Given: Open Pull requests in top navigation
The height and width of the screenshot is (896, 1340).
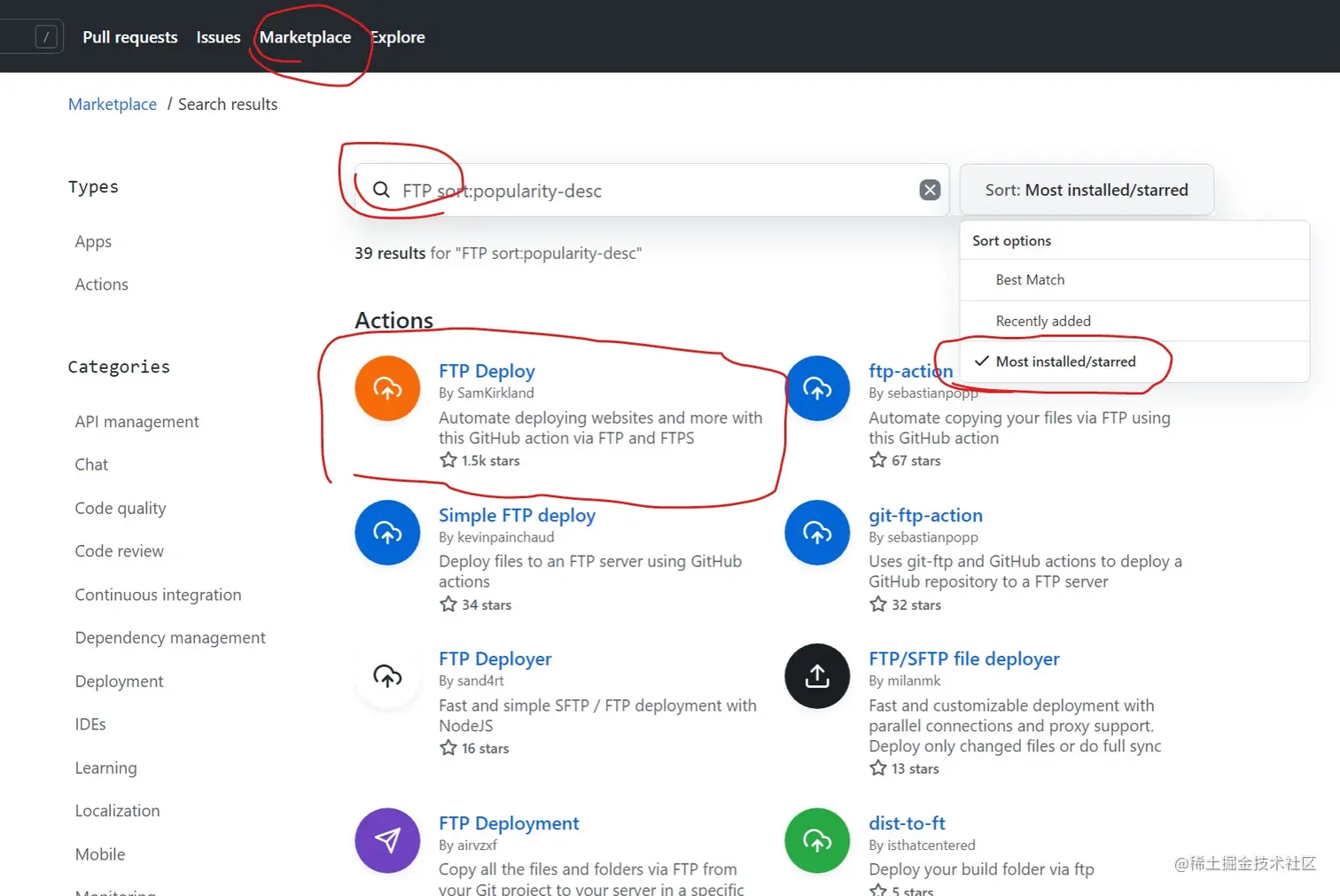Looking at the screenshot, I should 130,37.
